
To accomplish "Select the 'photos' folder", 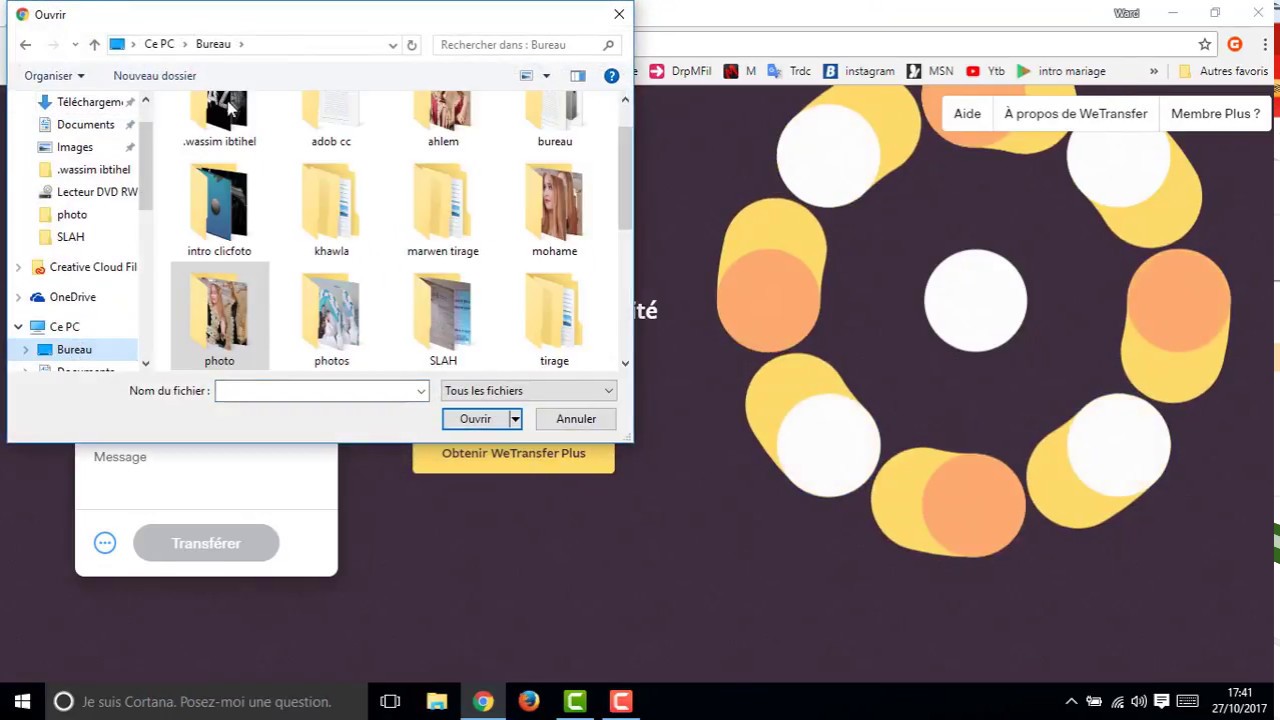I will [x=331, y=322].
